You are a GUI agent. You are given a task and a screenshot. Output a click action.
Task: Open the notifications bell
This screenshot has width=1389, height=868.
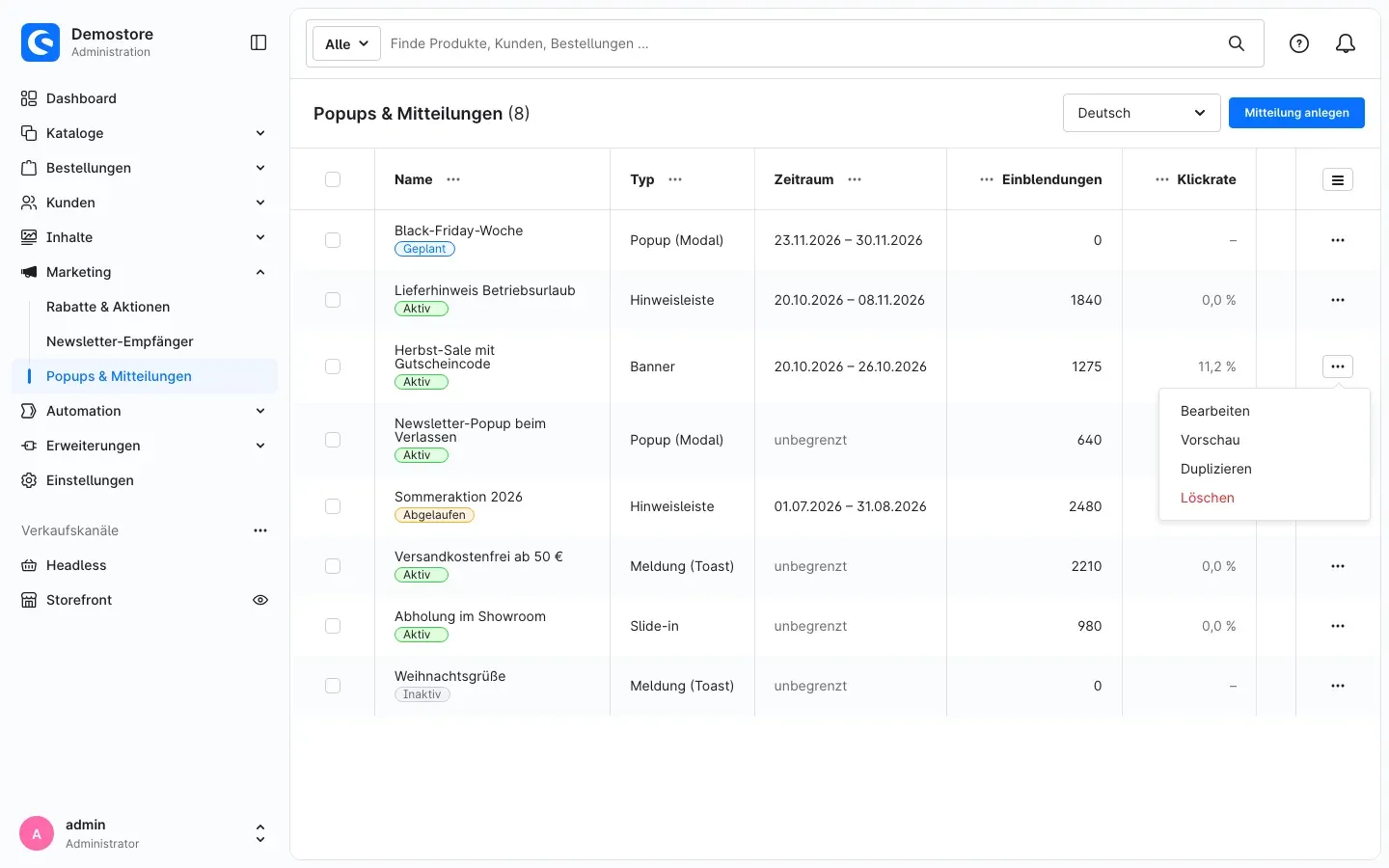click(1346, 43)
